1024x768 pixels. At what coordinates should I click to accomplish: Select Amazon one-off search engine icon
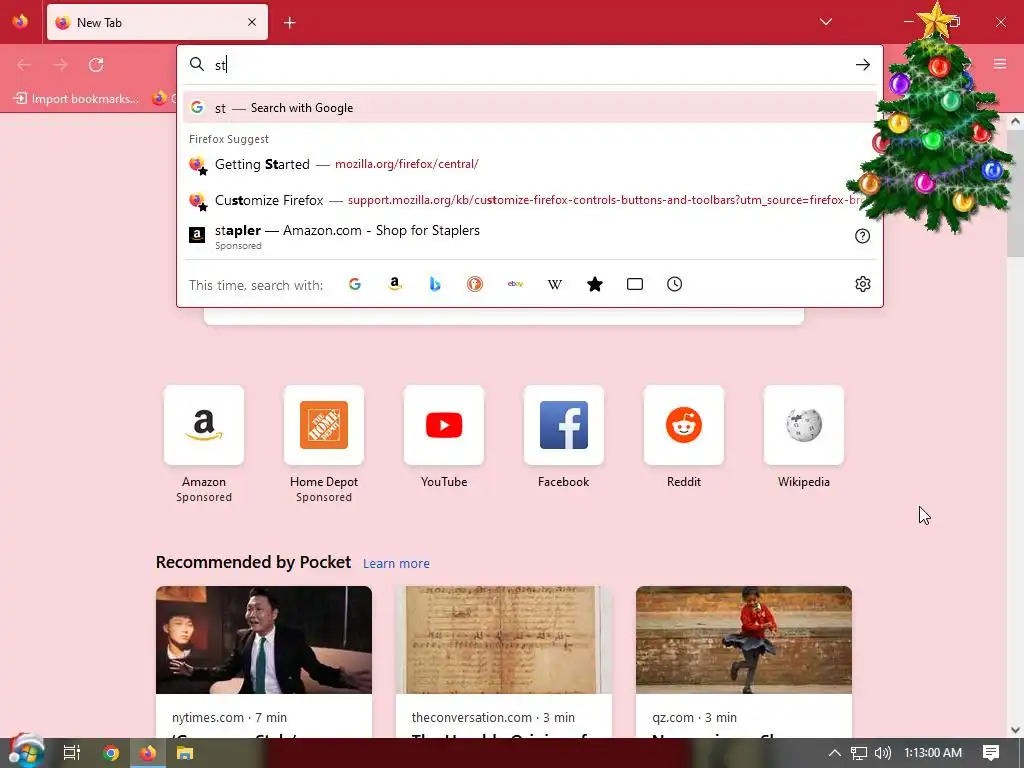[394, 284]
